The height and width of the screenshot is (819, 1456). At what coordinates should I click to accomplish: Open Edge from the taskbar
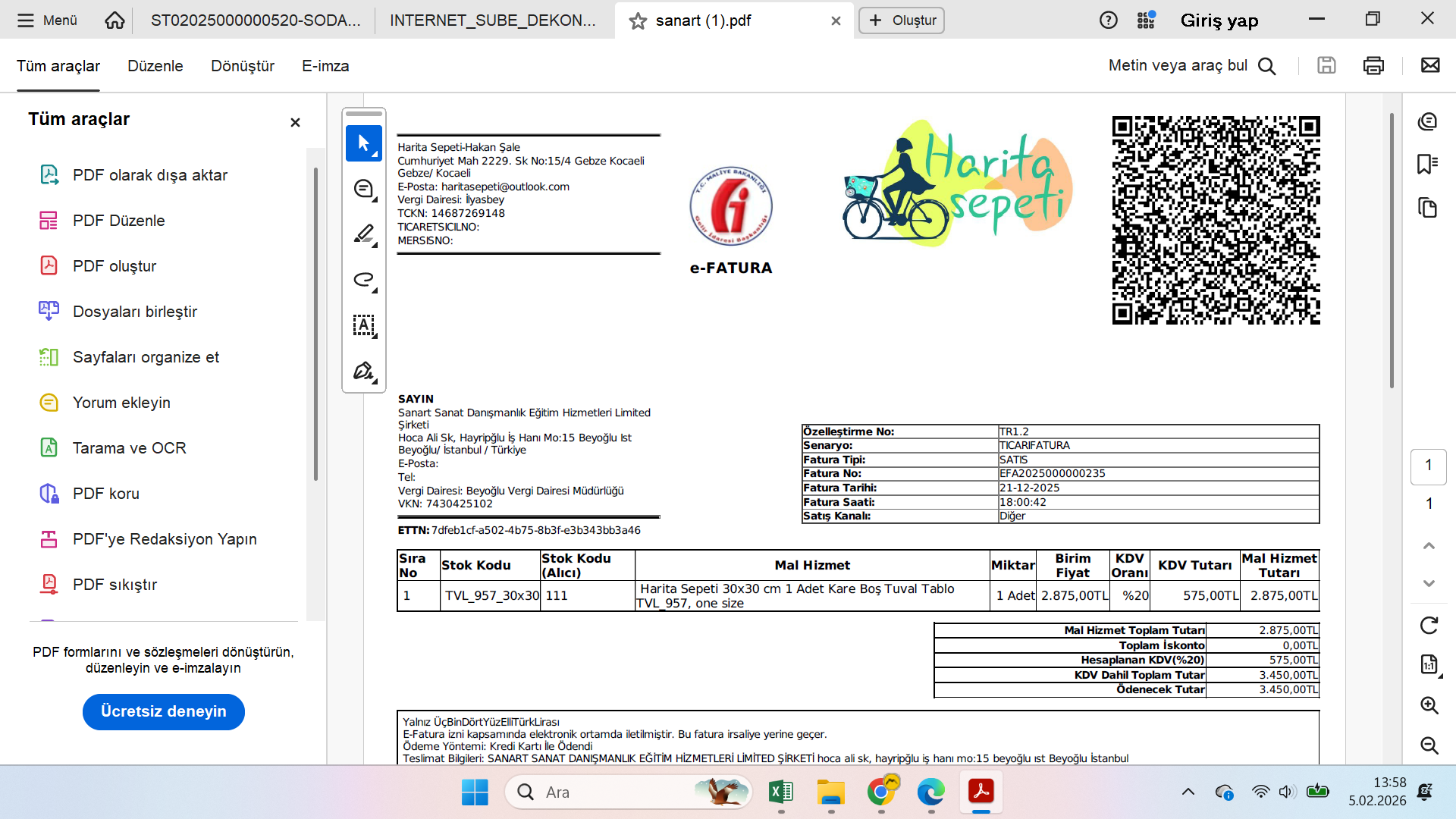pos(930,792)
